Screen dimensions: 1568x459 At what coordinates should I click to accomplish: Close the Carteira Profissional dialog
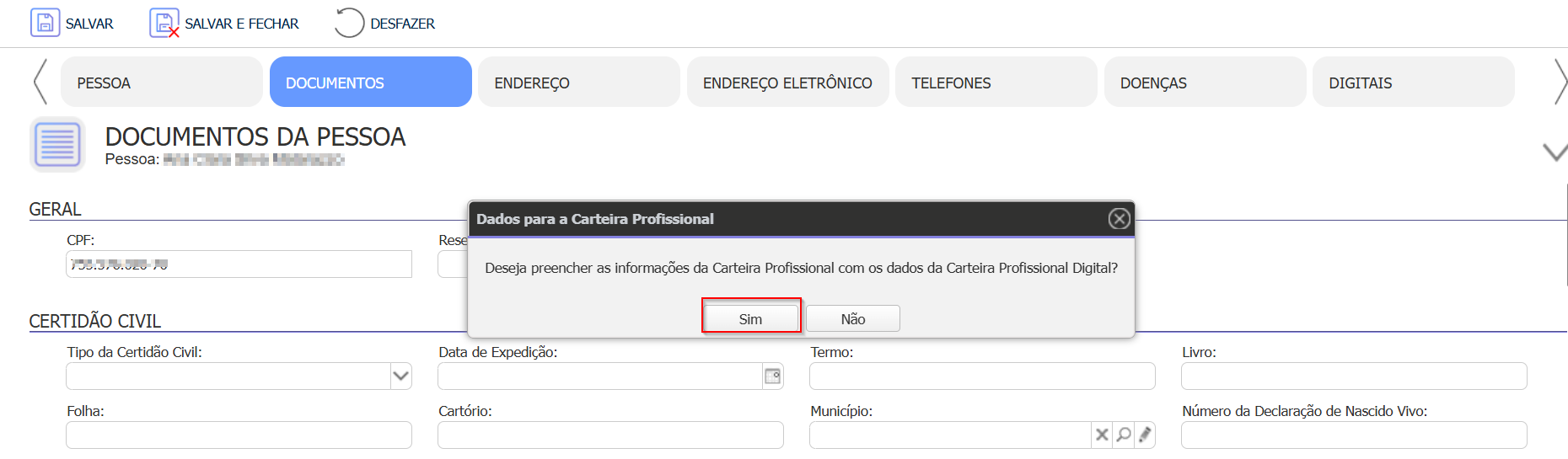pos(1119,219)
